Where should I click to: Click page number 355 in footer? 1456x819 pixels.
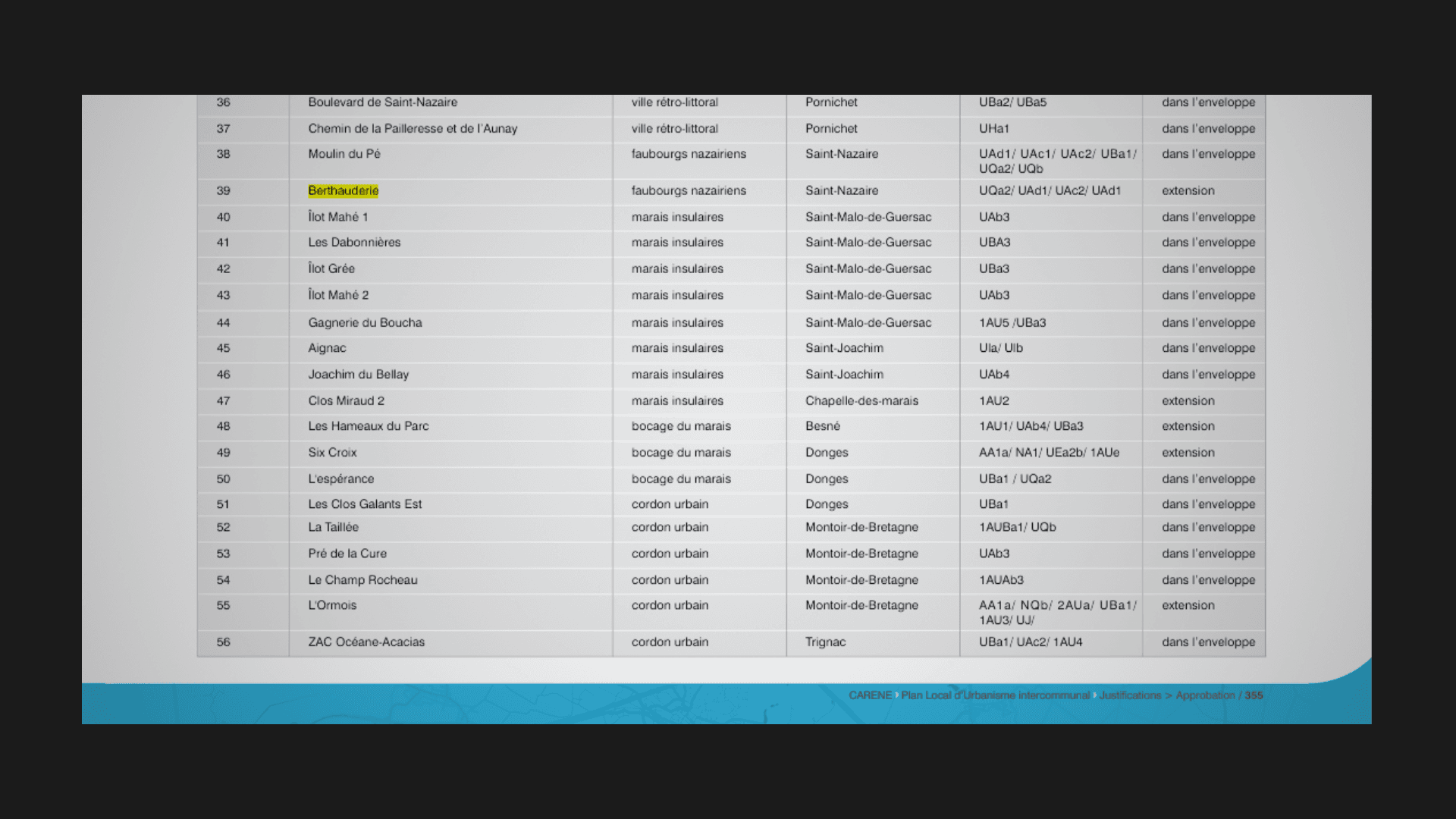(x=1254, y=695)
